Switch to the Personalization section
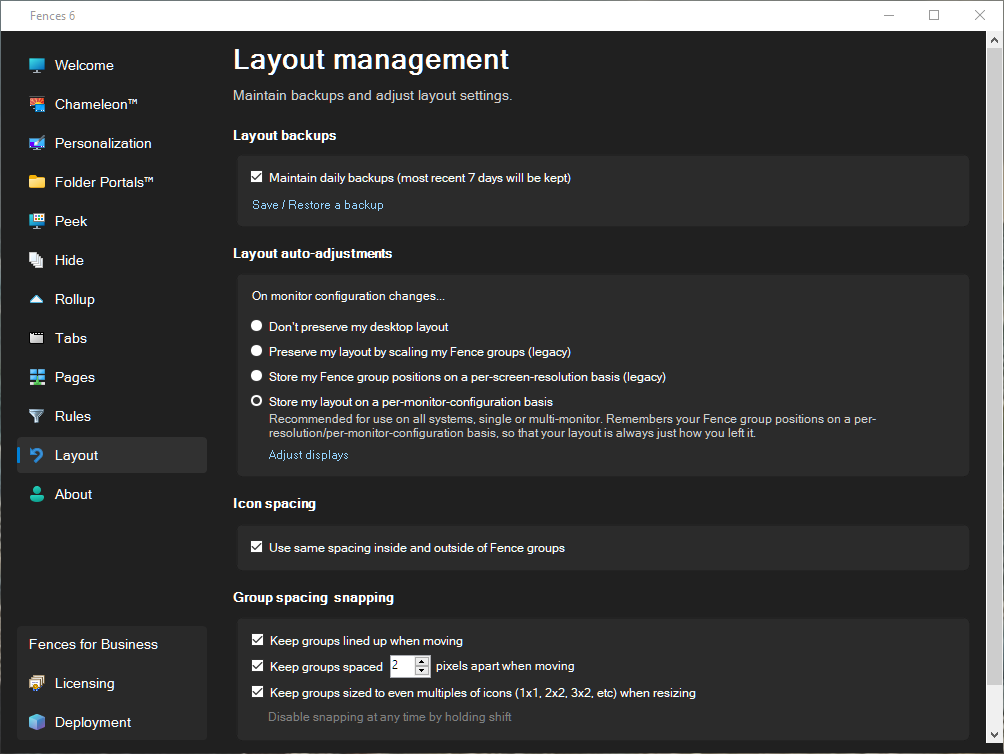The height and width of the screenshot is (754, 1004). (103, 143)
